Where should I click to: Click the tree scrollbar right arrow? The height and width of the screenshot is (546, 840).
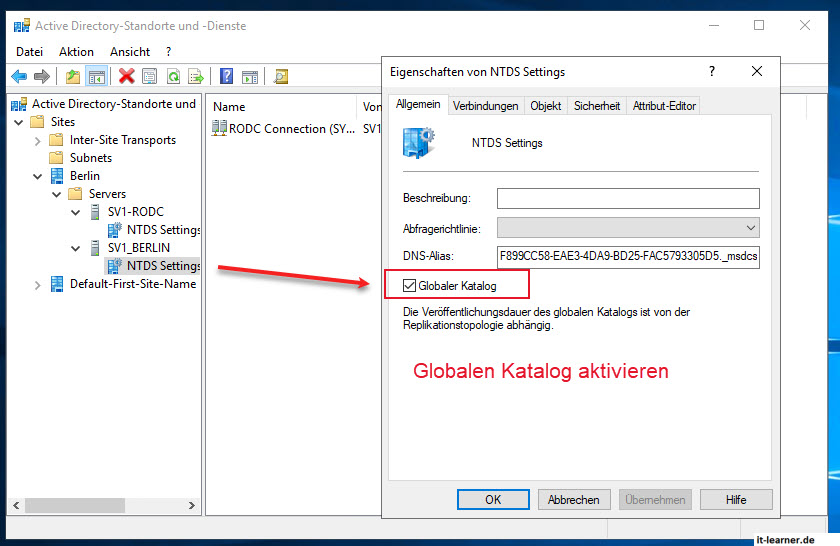pos(192,505)
